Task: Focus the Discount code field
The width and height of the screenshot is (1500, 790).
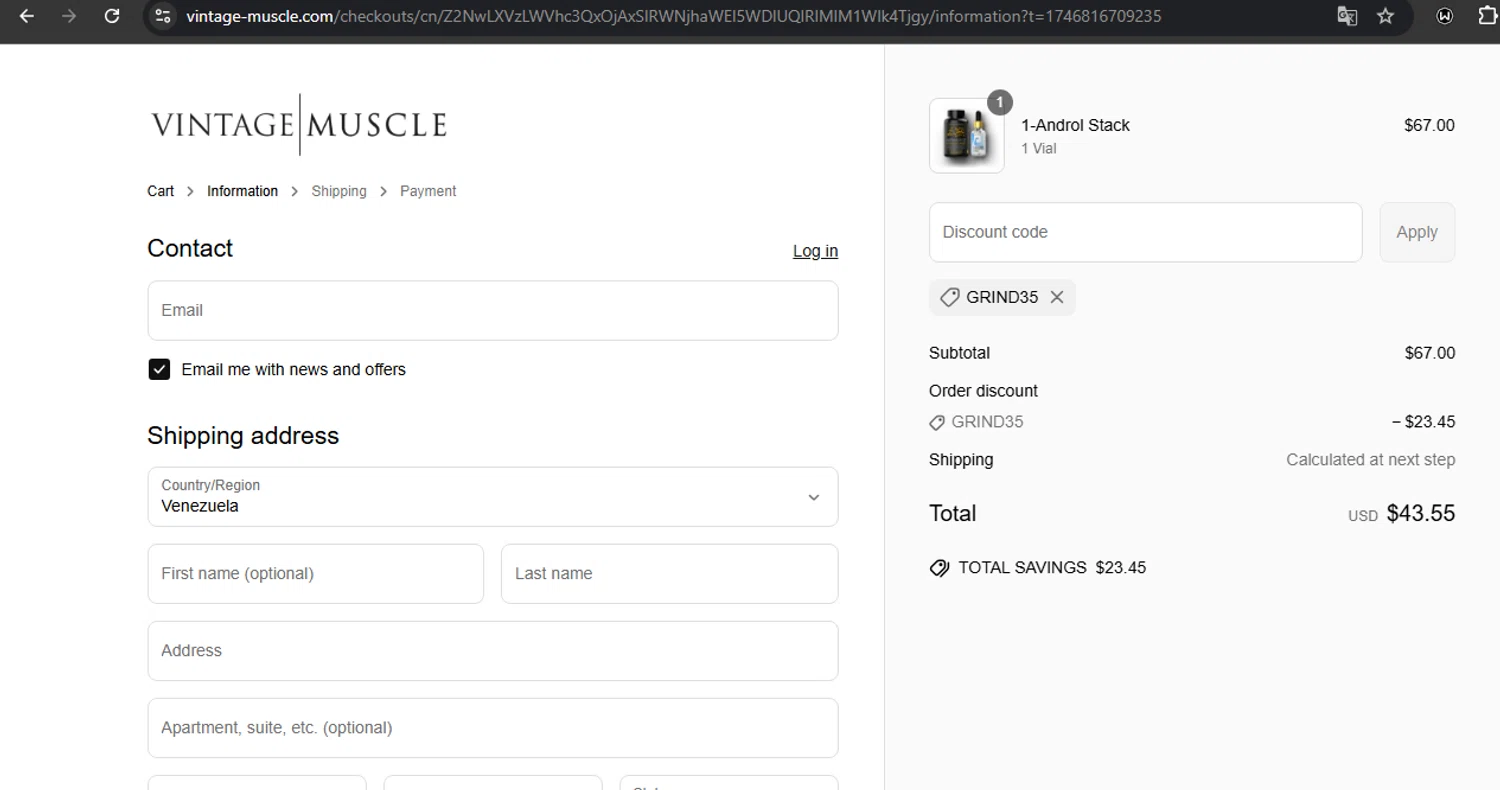Action: pos(1145,232)
